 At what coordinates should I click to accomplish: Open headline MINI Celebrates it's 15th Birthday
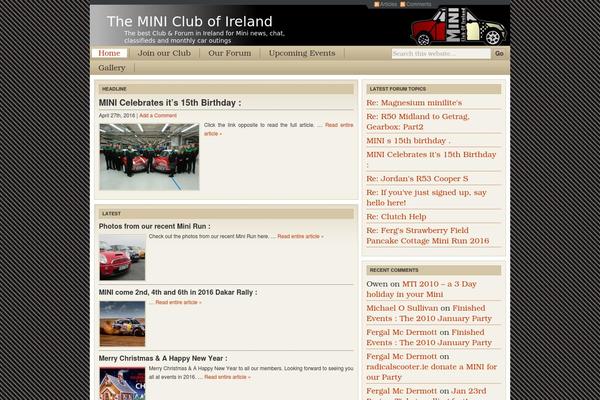[170, 103]
